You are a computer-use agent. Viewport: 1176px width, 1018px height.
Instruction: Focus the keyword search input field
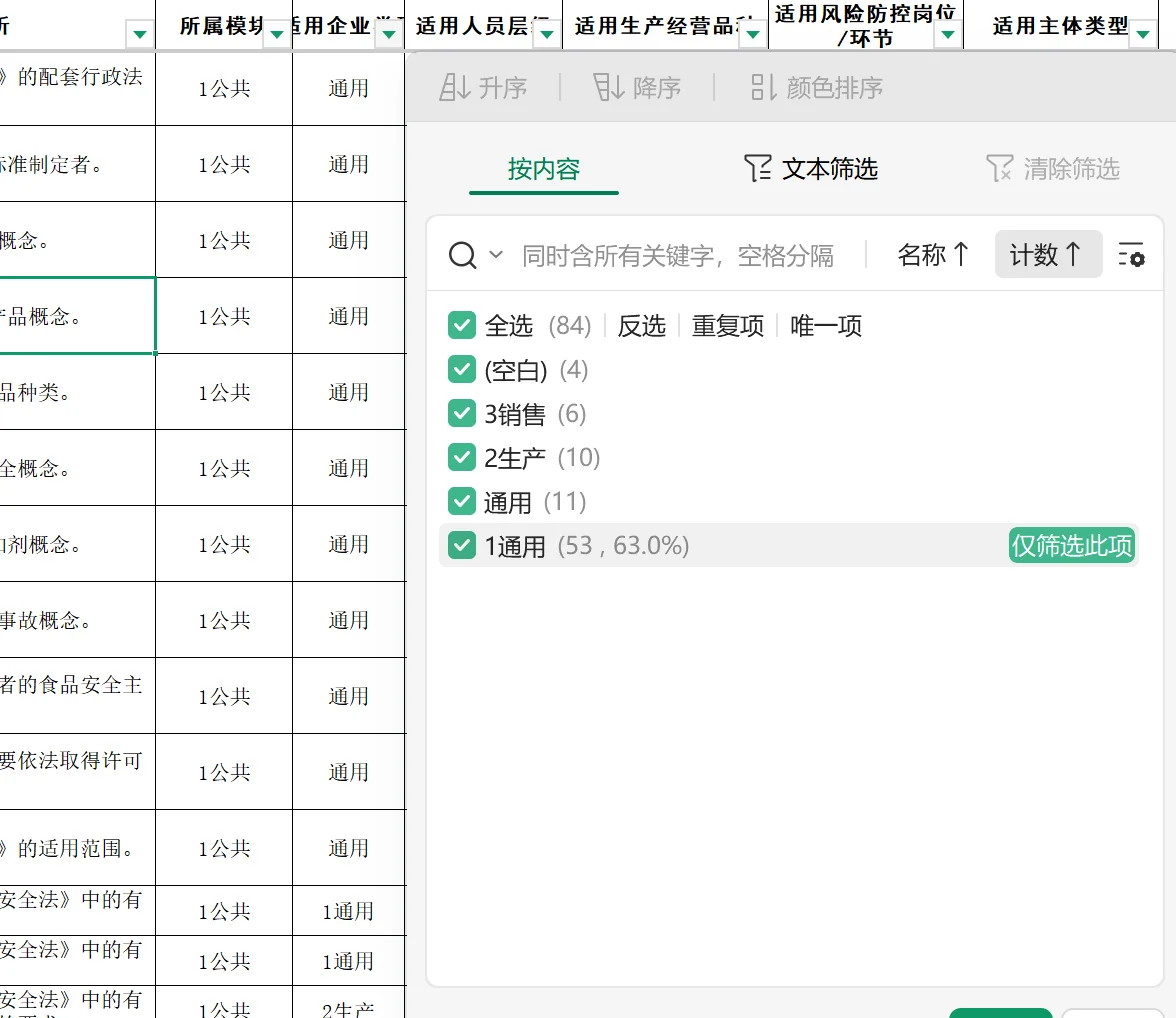(x=678, y=255)
